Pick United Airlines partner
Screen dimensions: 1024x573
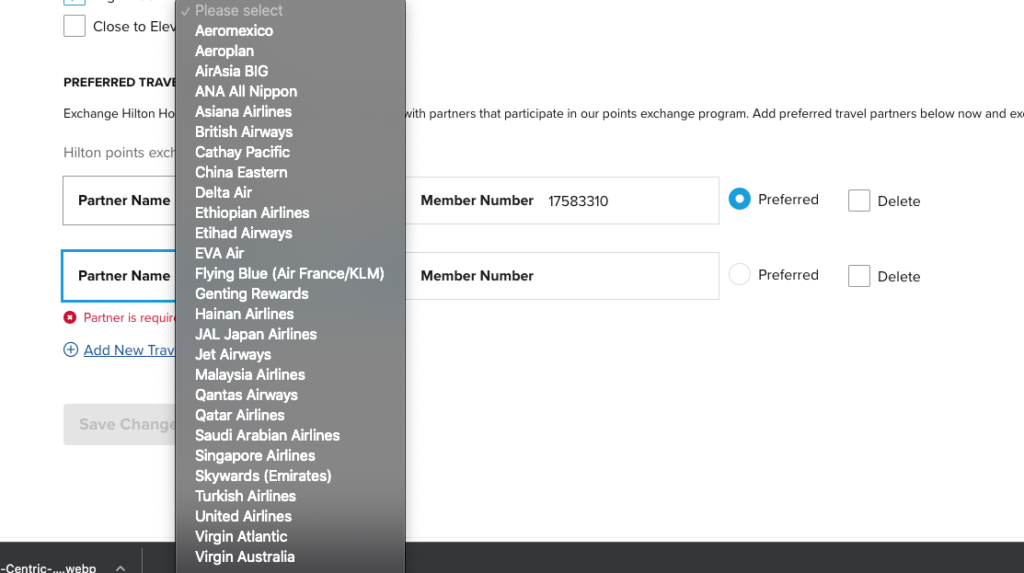point(291,517)
